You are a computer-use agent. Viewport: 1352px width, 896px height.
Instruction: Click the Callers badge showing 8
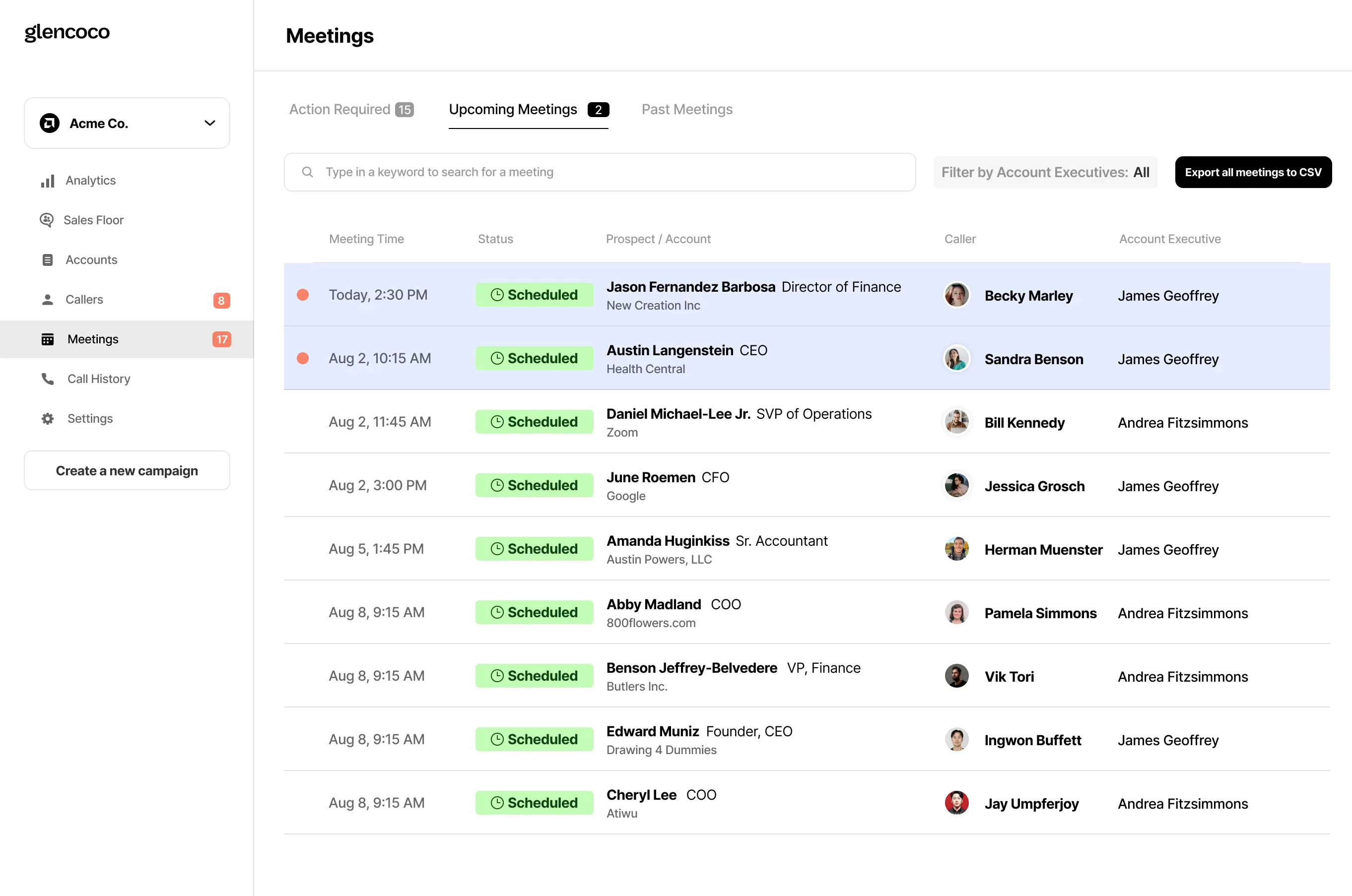(x=221, y=301)
